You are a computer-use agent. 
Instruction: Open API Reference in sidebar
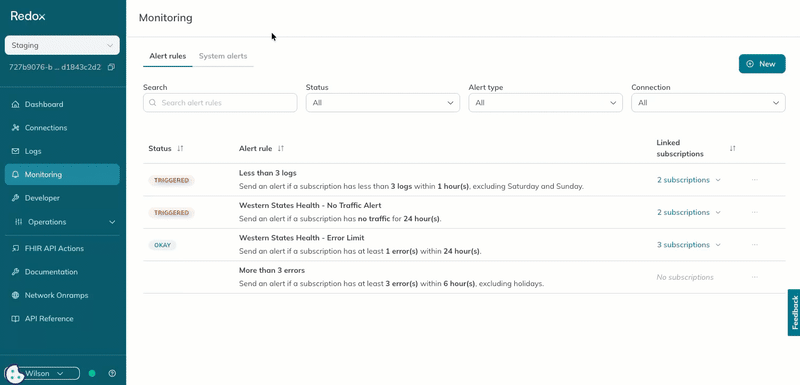click(62, 319)
